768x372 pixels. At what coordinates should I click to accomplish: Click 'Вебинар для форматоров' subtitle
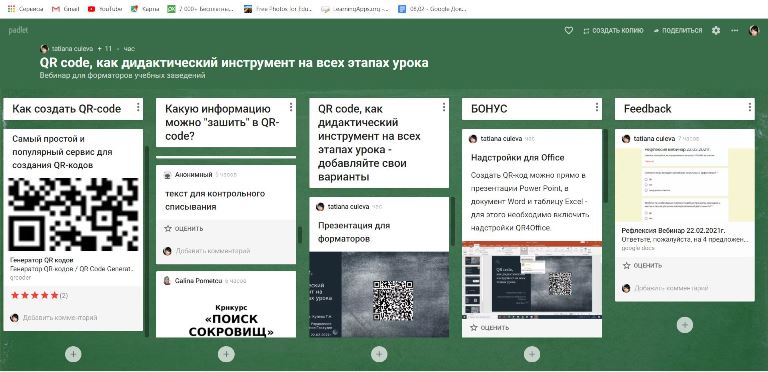pos(122,75)
